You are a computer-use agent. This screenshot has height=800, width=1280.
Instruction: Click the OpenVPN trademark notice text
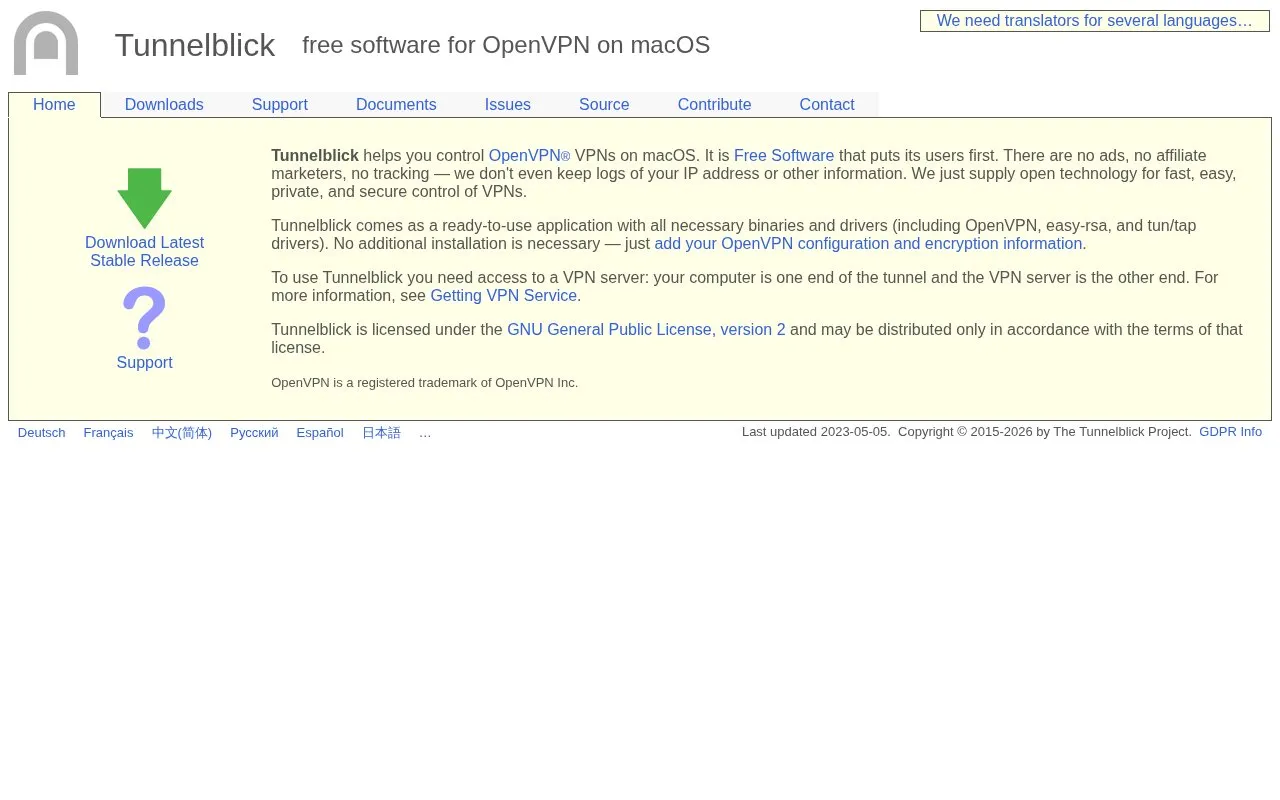pyautogui.click(x=424, y=383)
